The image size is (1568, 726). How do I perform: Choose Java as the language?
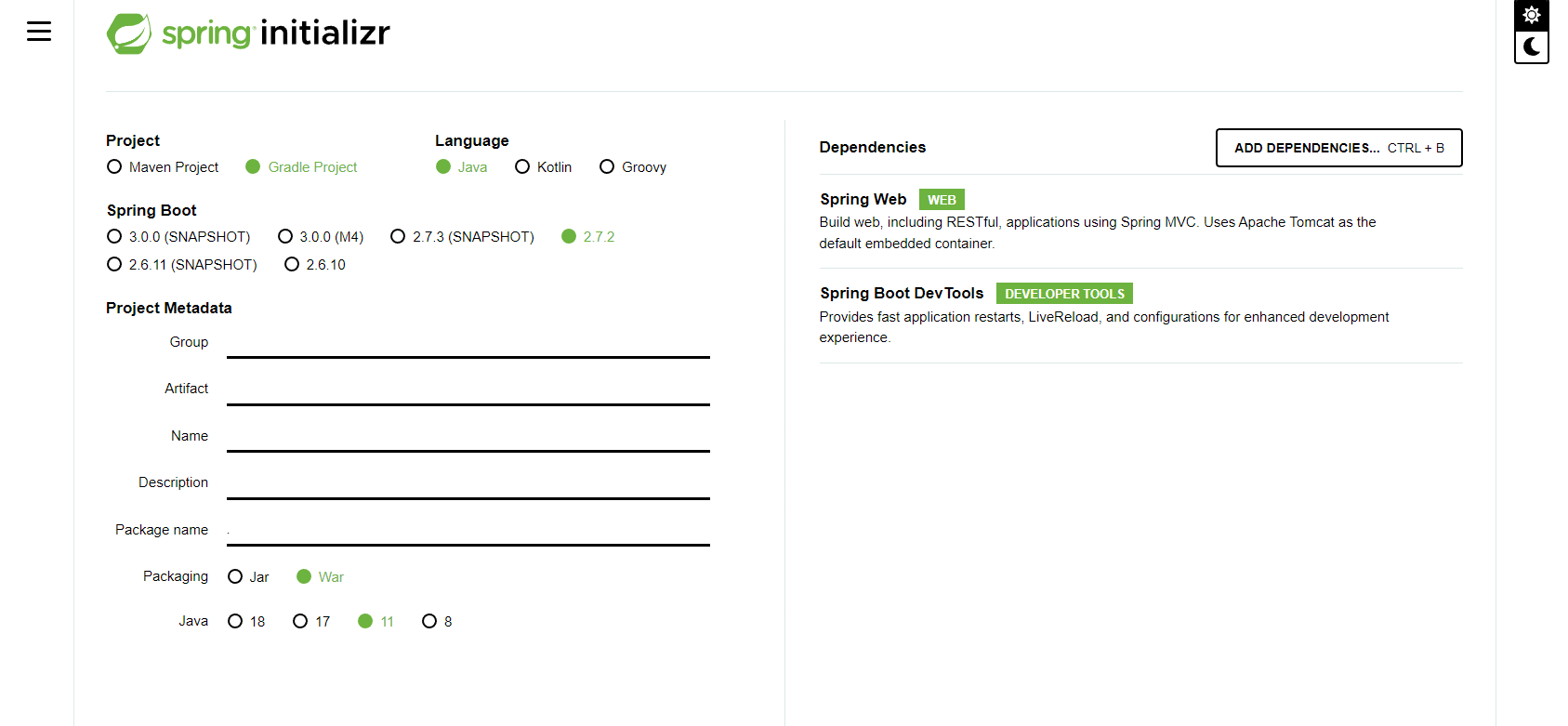point(462,167)
